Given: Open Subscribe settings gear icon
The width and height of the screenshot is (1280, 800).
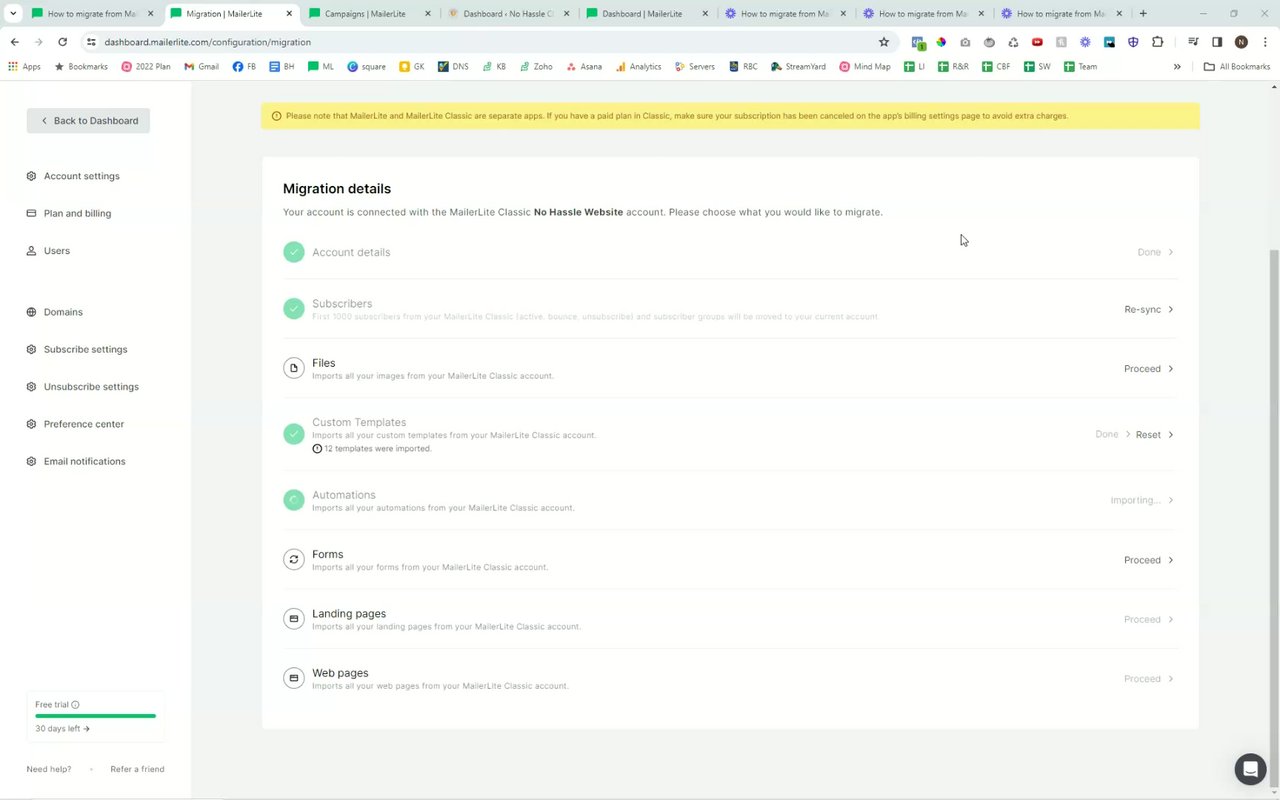Looking at the screenshot, I should 32,349.
